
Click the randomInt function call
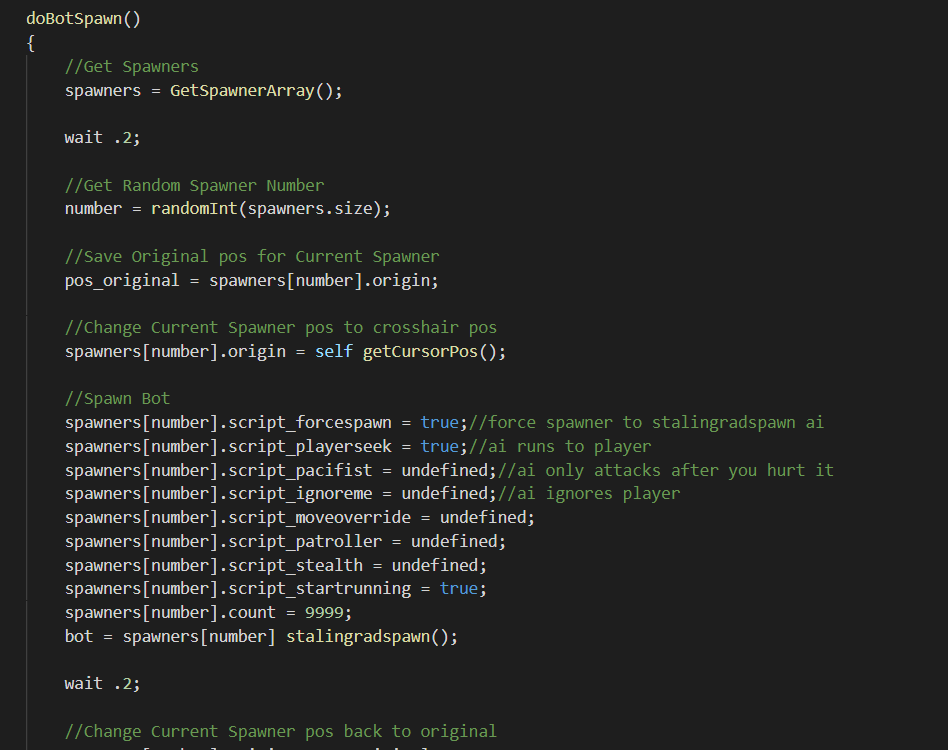tap(193, 209)
